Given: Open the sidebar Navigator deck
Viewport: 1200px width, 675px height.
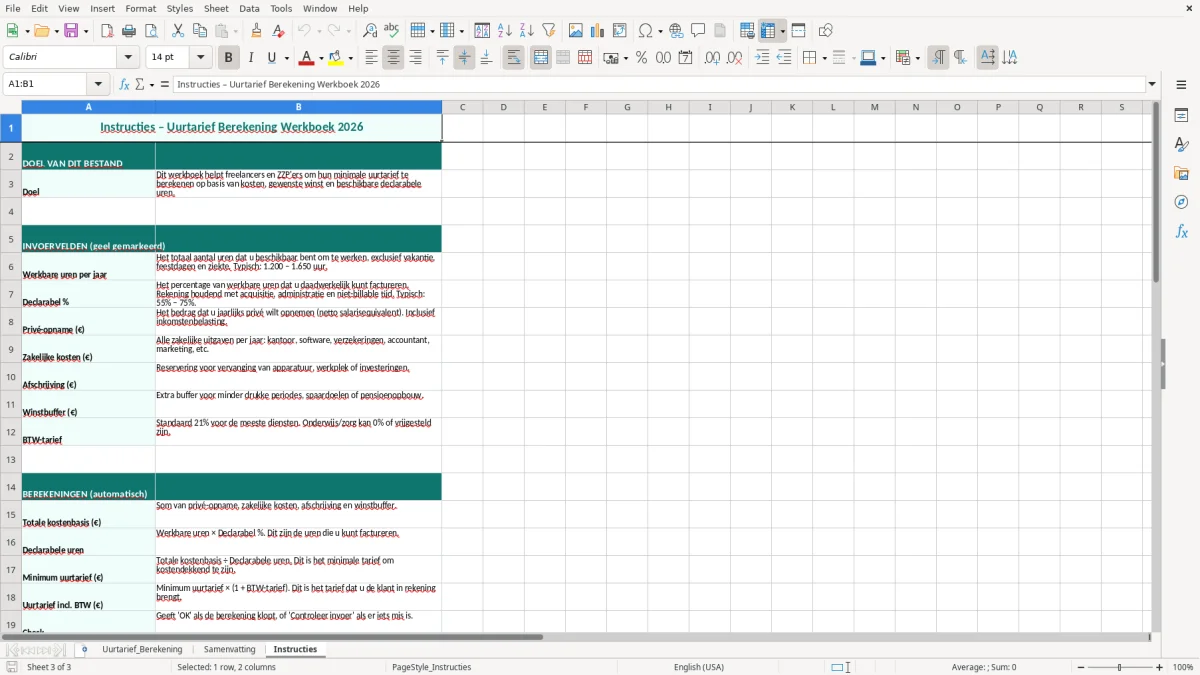Looking at the screenshot, I should tap(1181, 202).
